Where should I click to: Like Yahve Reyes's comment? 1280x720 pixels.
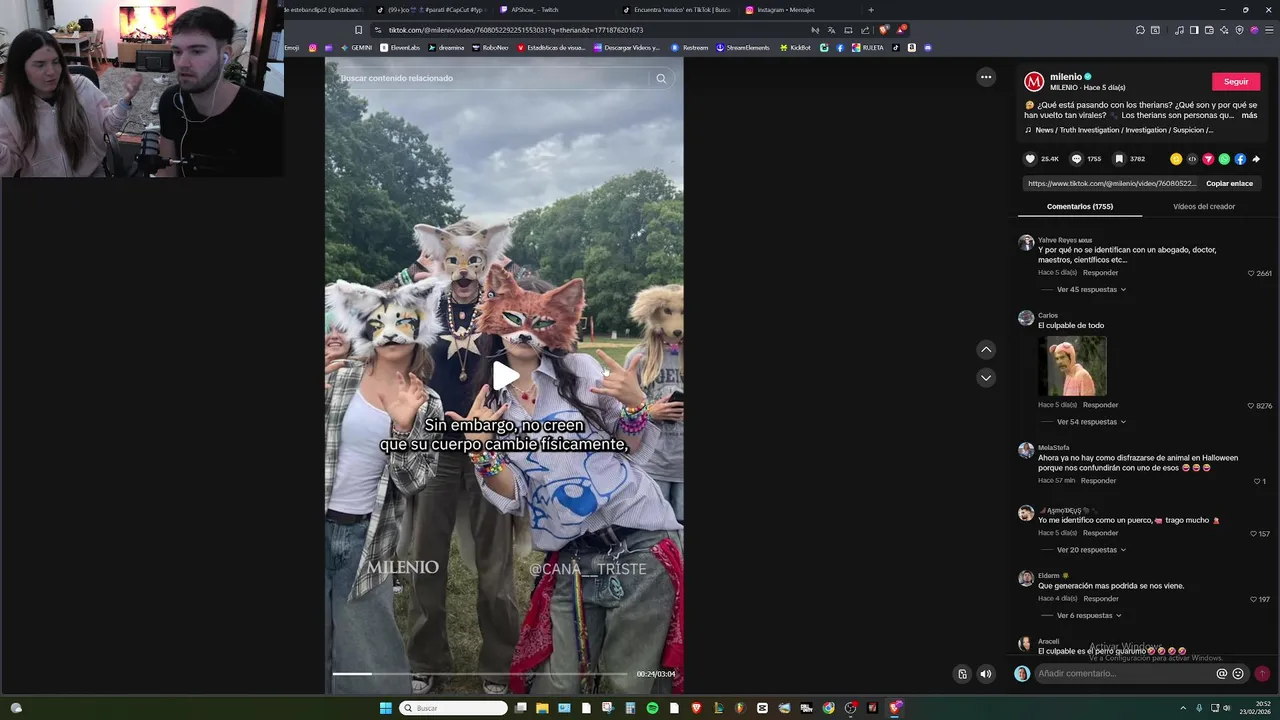[x=1251, y=273]
